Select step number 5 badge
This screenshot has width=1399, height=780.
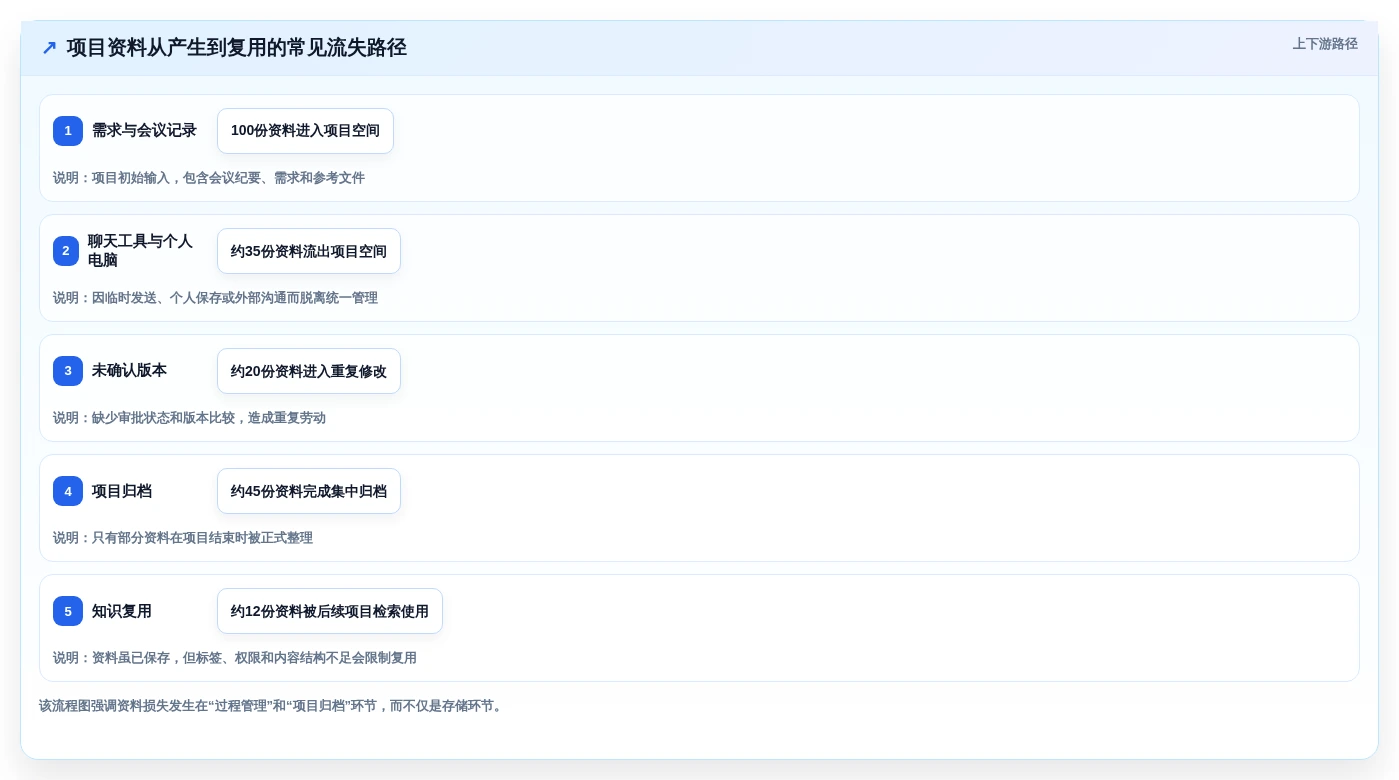(68, 611)
